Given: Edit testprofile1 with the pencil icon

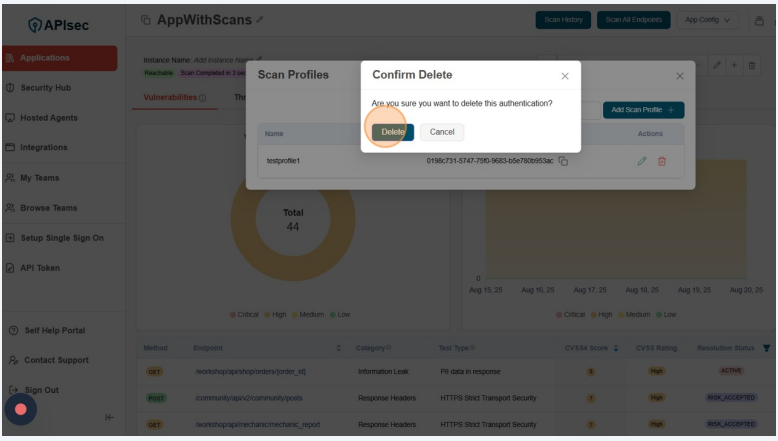Looking at the screenshot, I should click(x=642, y=161).
